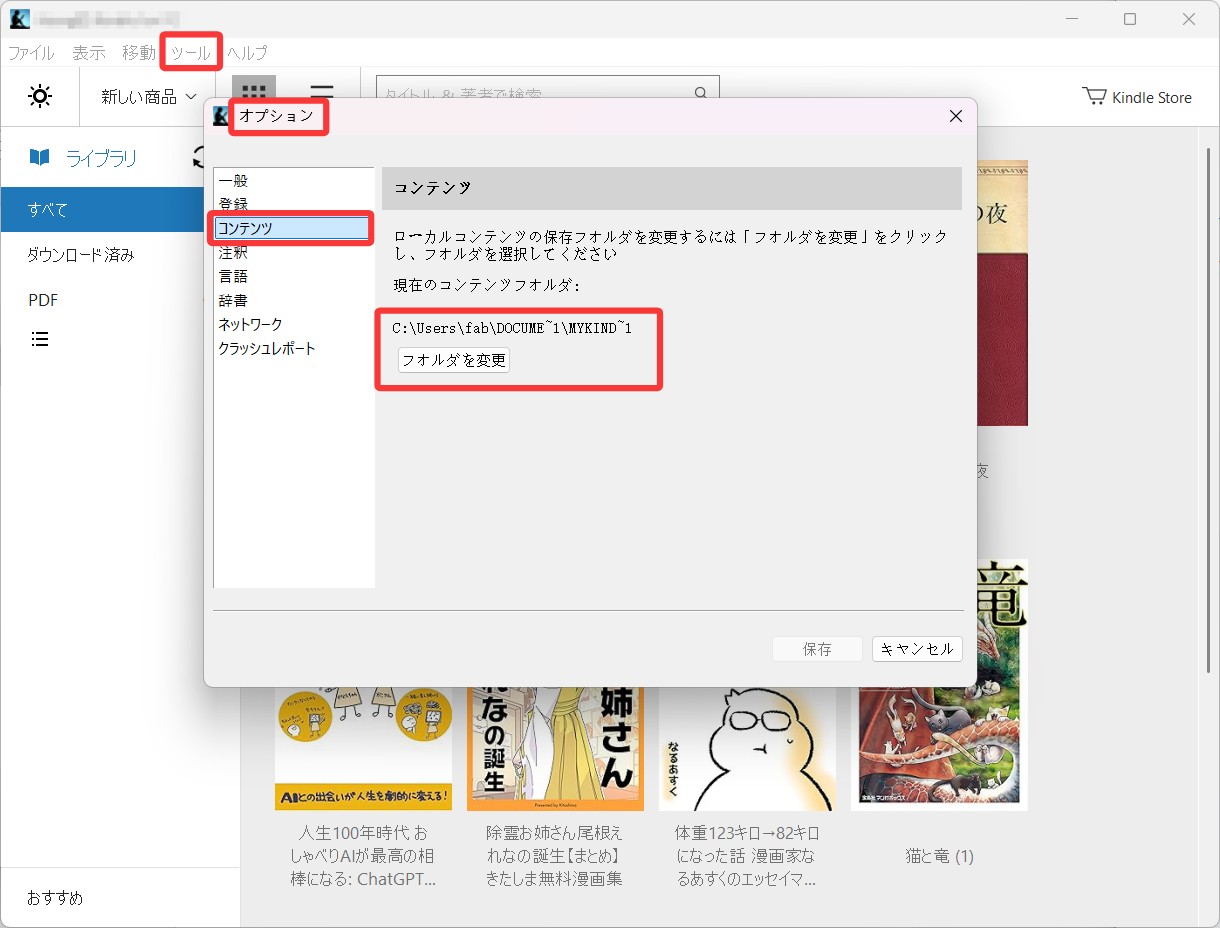Open the Kindle Store cart icon
Viewport: 1220px width, 928px height.
pyautogui.click(x=1094, y=97)
